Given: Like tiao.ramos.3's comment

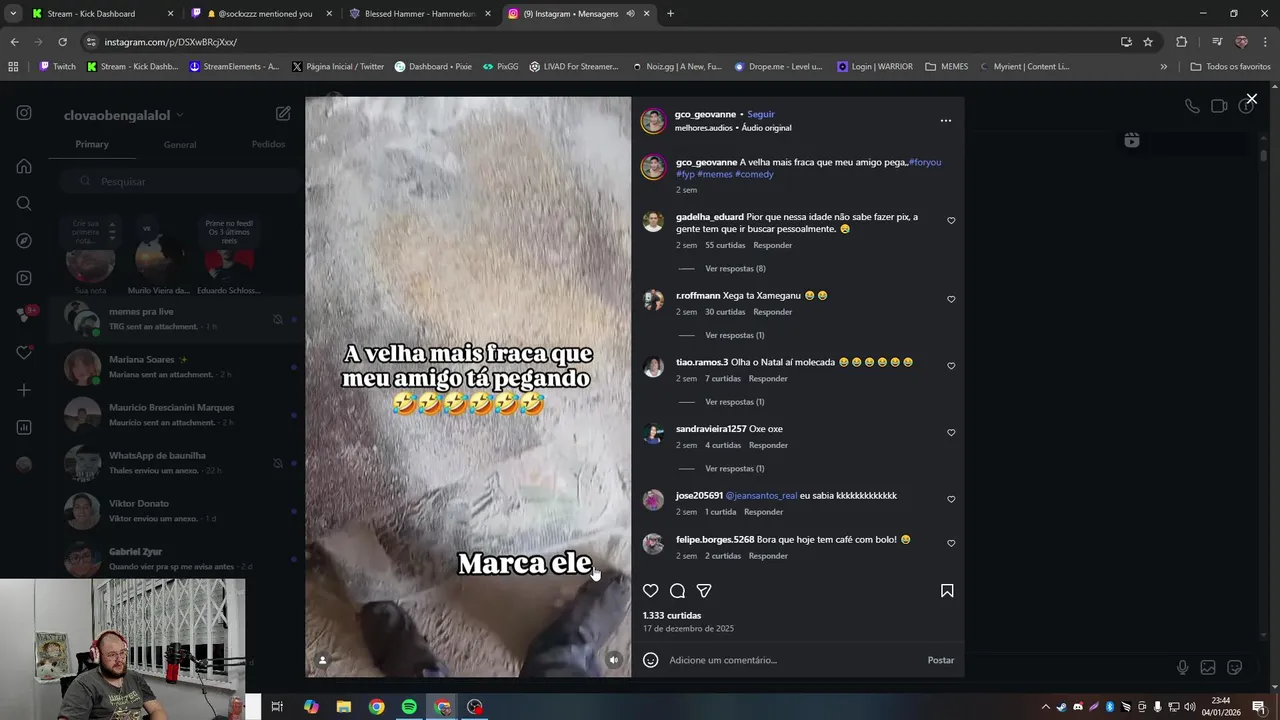Looking at the screenshot, I should pyautogui.click(x=951, y=366).
